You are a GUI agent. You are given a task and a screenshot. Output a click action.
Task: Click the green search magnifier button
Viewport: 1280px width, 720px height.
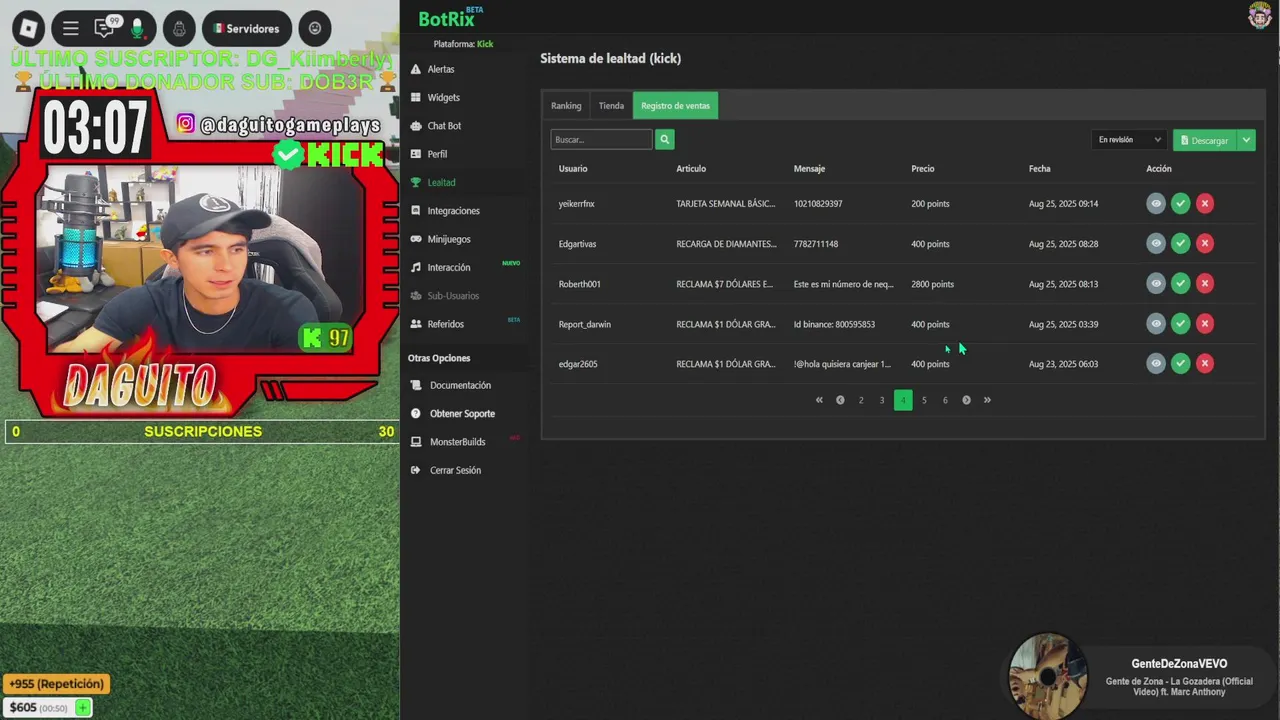tap(665, 140)
